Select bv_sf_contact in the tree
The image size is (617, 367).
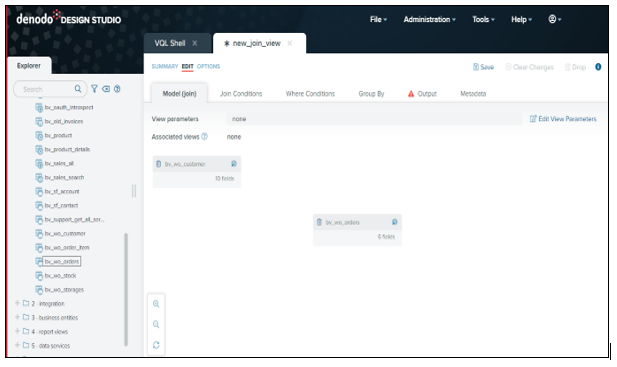[61, 206]
